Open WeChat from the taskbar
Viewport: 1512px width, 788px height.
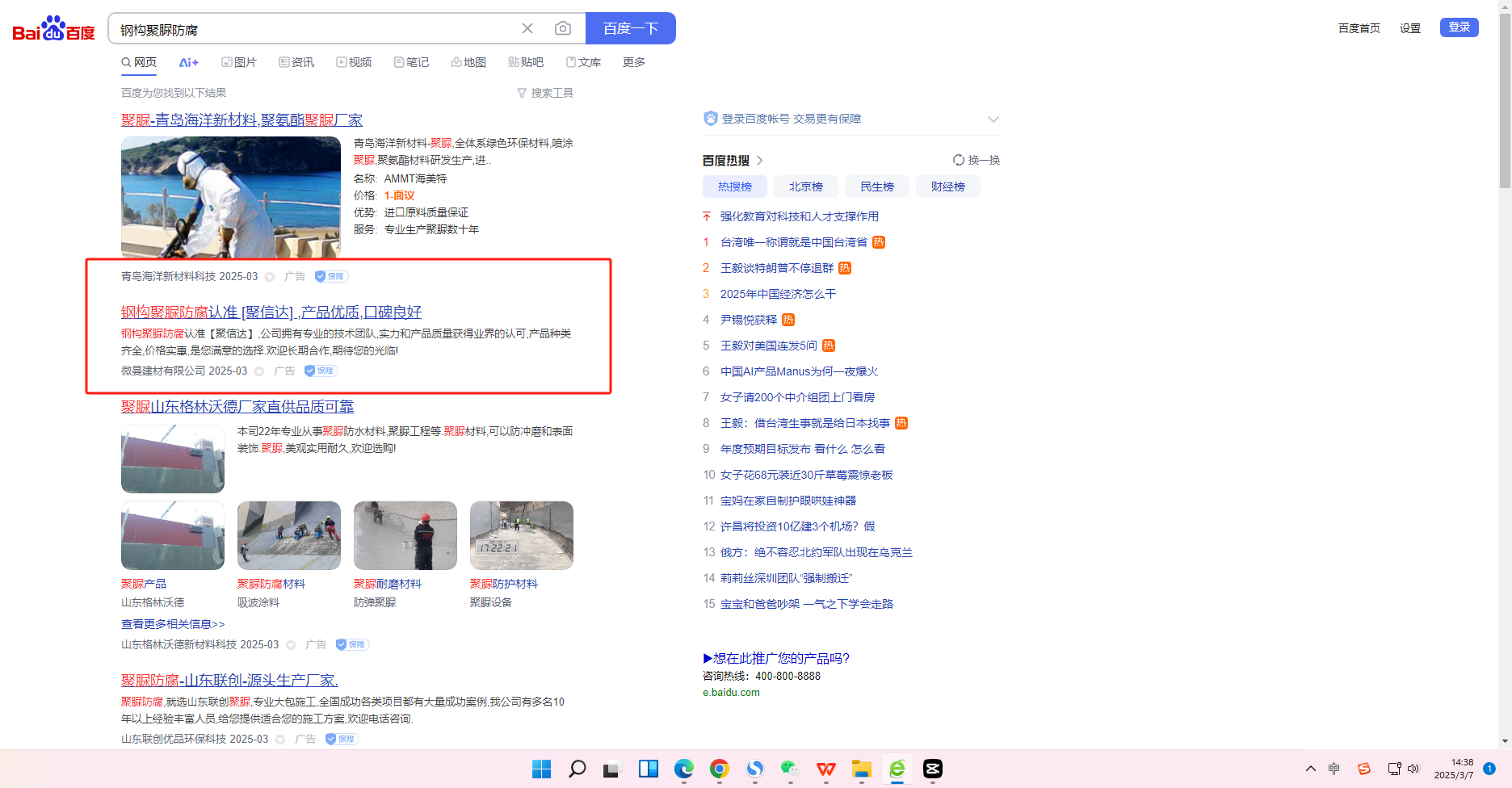coord(790,769)
